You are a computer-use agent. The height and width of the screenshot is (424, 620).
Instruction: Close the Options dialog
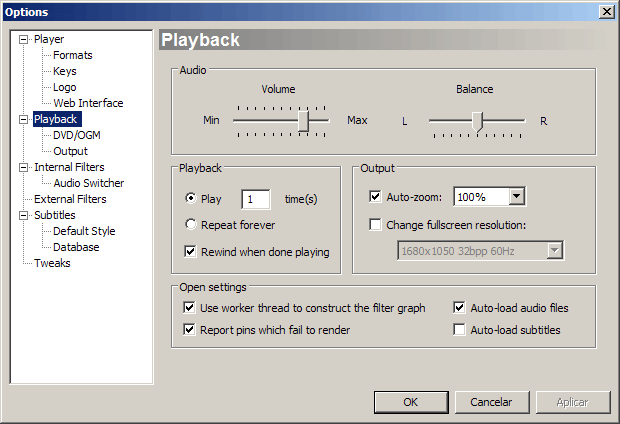607,12
